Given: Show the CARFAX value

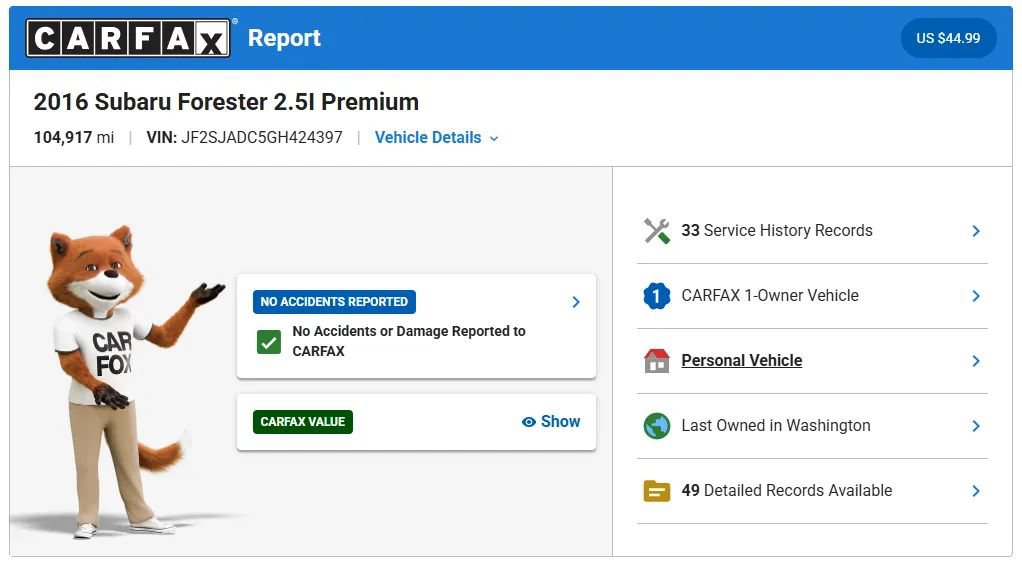Looking at the screenshot, I should [x=551, y=422].
